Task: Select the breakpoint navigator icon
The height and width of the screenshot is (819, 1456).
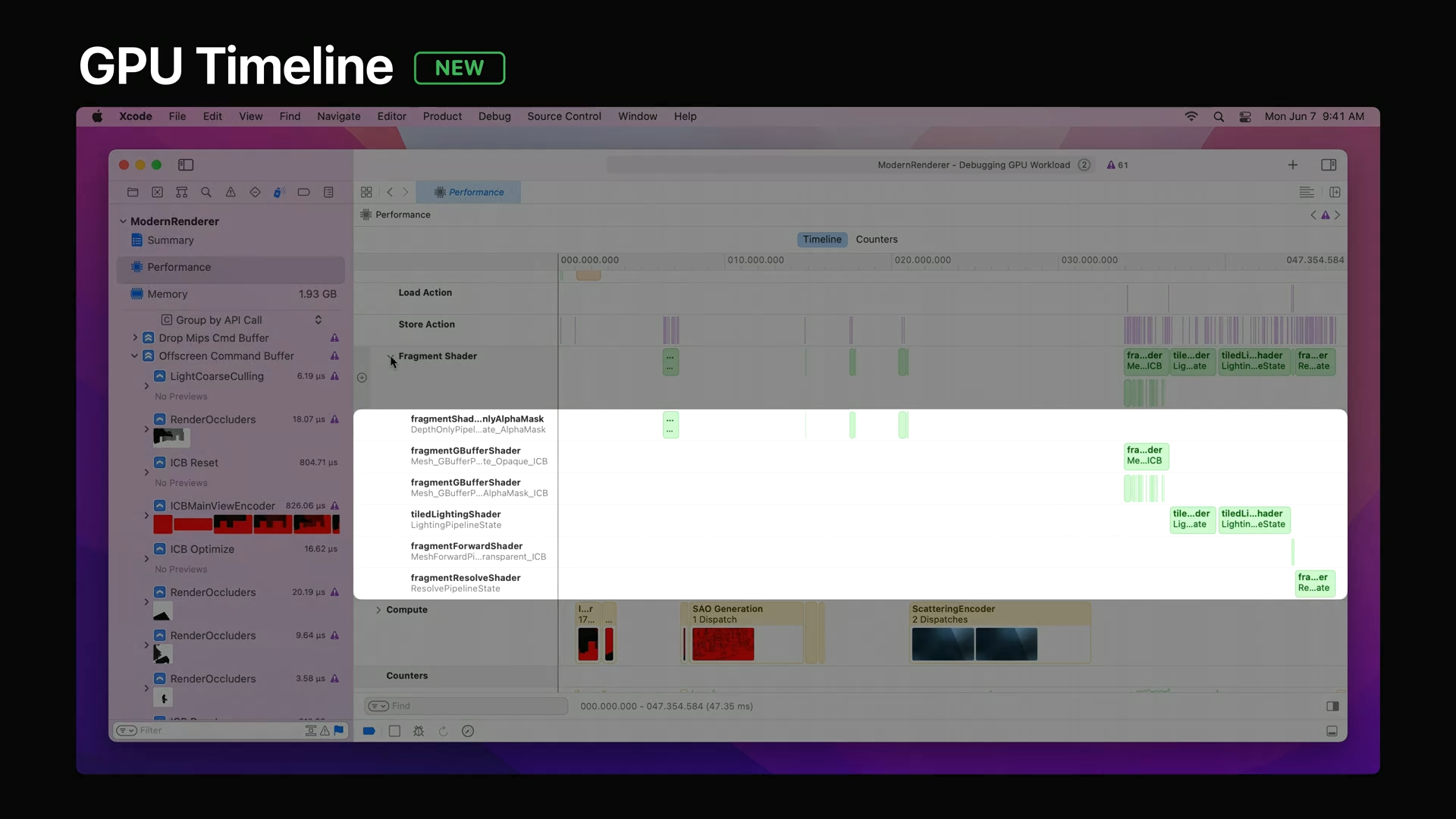Action: pyautogui.click(x=303, y=193)
